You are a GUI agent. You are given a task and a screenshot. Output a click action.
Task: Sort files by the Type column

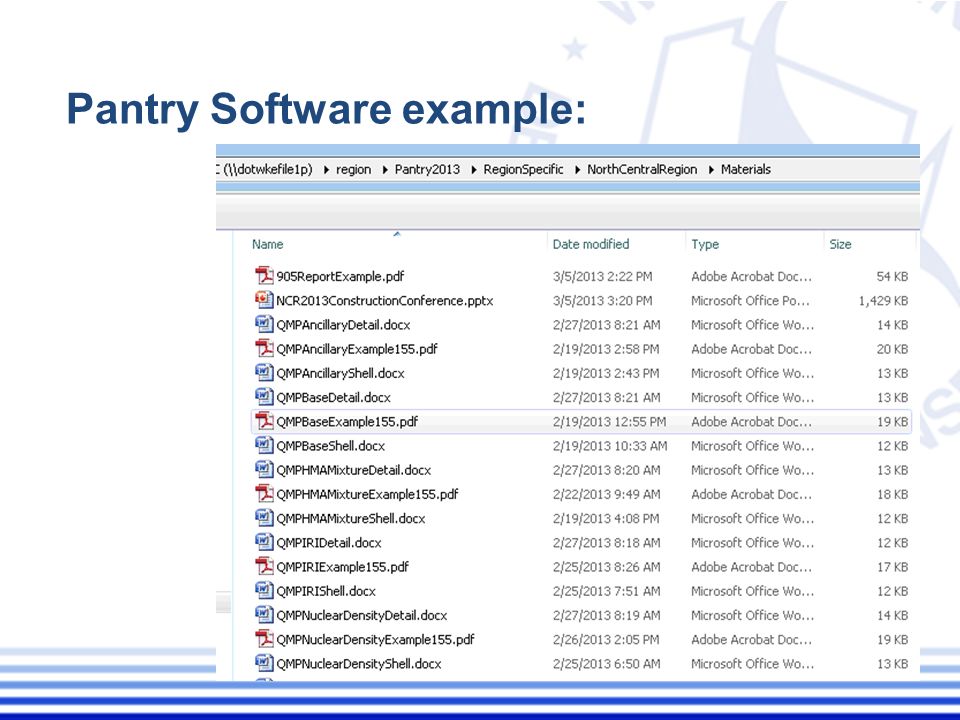[705, 244]
